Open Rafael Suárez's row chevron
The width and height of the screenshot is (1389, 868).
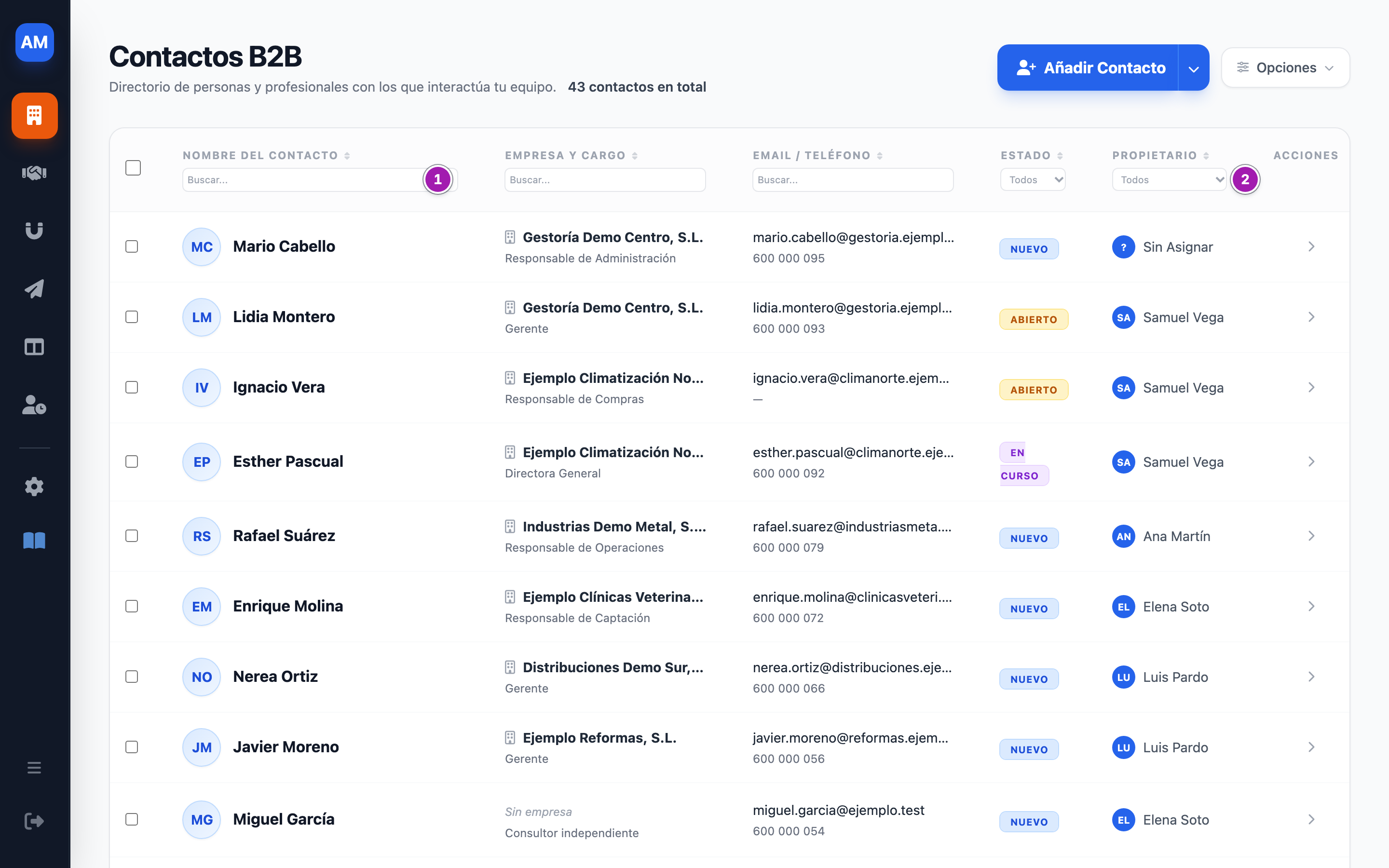[x=1311, y=536]
